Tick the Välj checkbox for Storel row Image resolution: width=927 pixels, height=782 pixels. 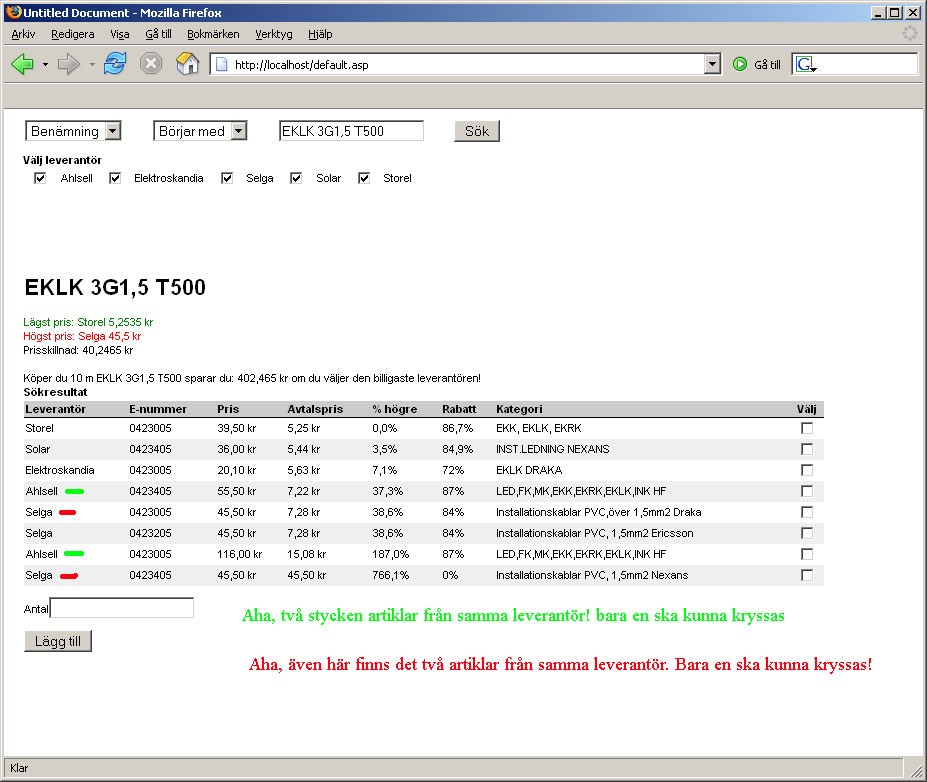pyautogui.click(x=807, y=428)
